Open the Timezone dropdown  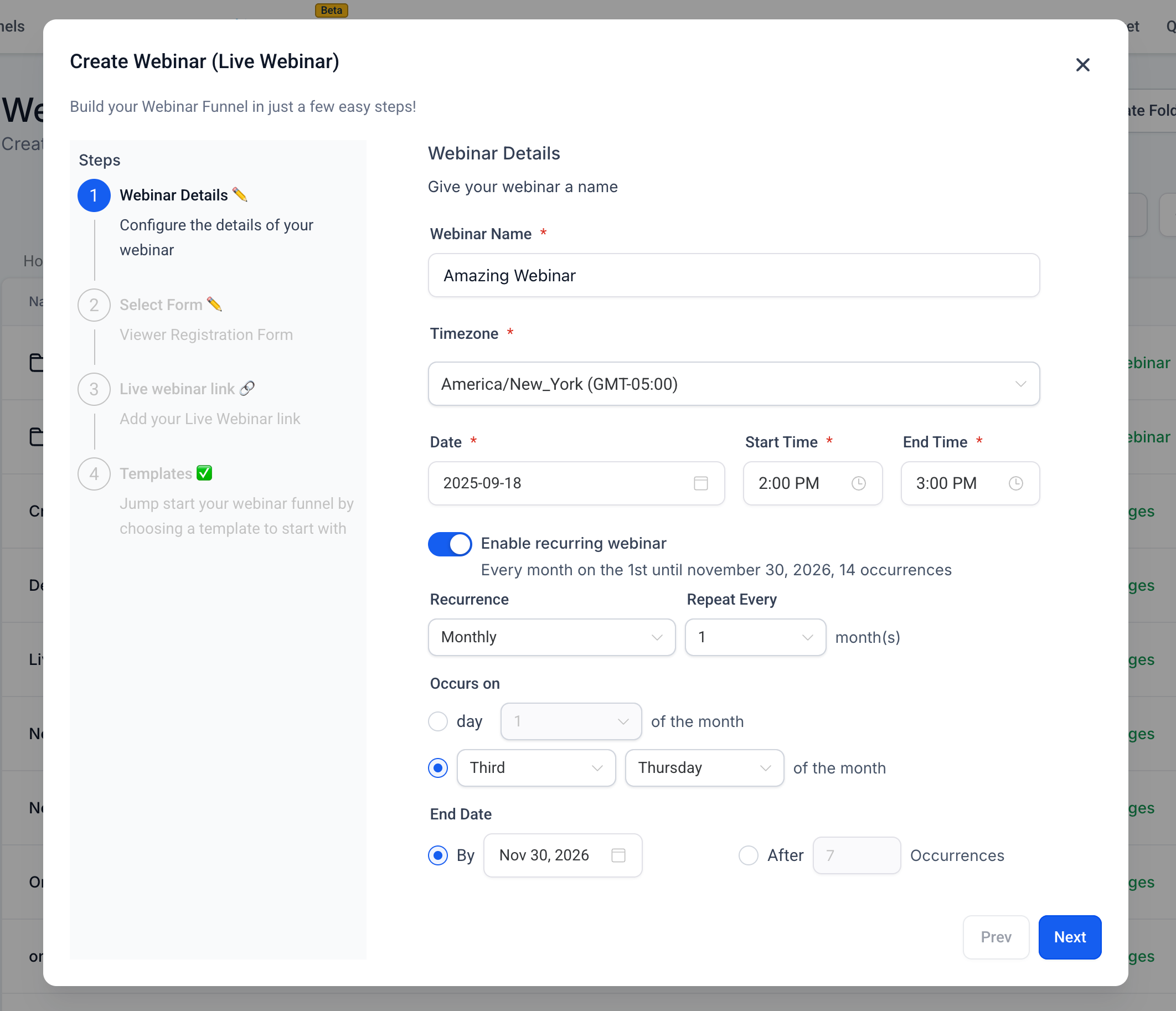coord(734,384)
